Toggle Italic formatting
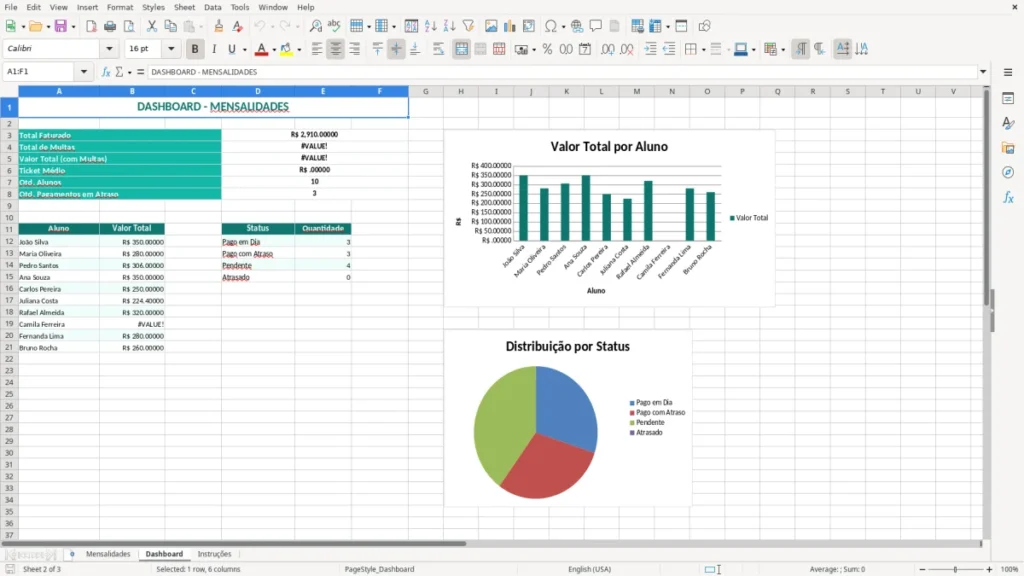The height and width of the screenshot is (576, 1024). (214, 49)
